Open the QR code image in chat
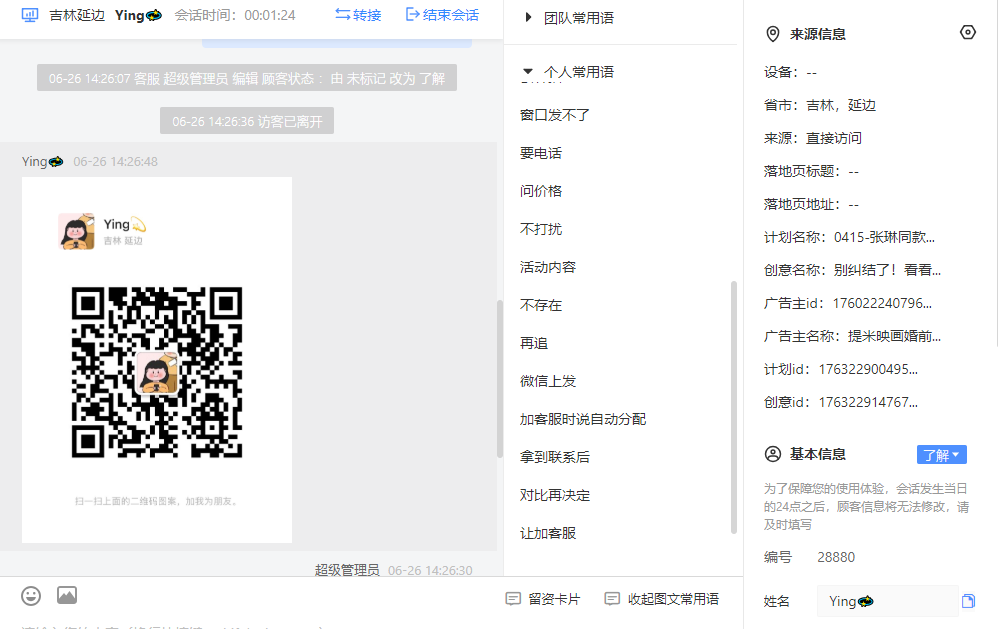The width and height of the screenshot is (998, 629). pyautogui.click(x=157, y=360)
